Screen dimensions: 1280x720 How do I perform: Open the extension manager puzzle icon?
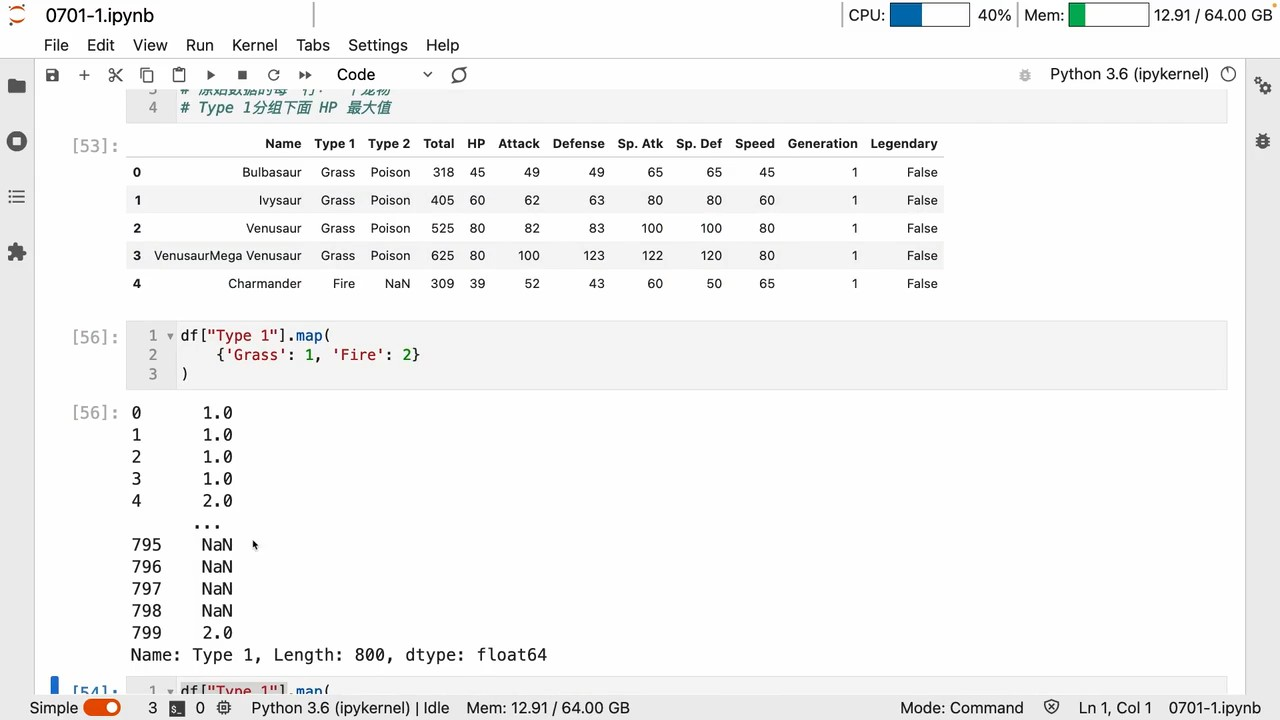click(x=17, y=252)
